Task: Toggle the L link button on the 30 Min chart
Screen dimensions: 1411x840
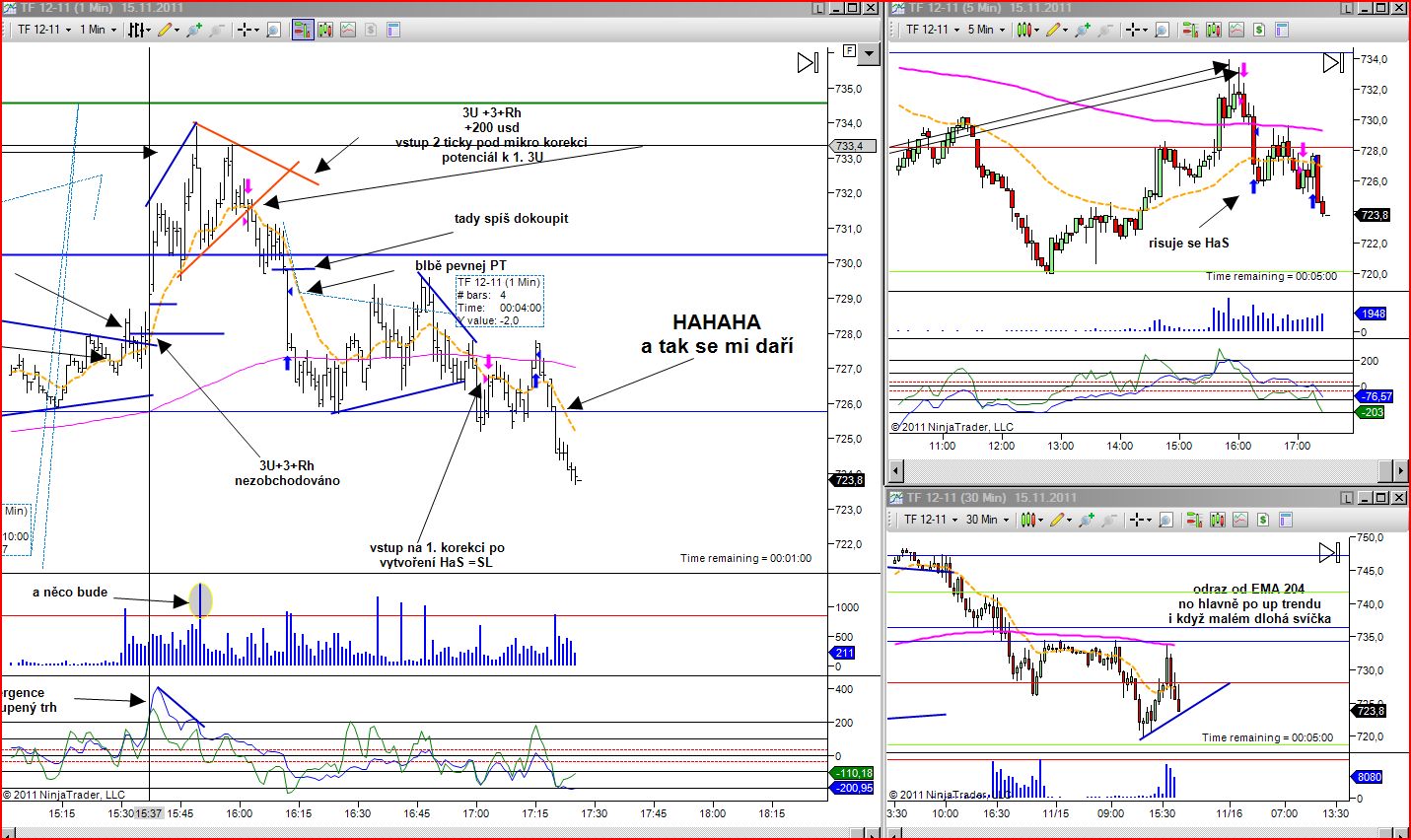Action: coord(1346,498)
